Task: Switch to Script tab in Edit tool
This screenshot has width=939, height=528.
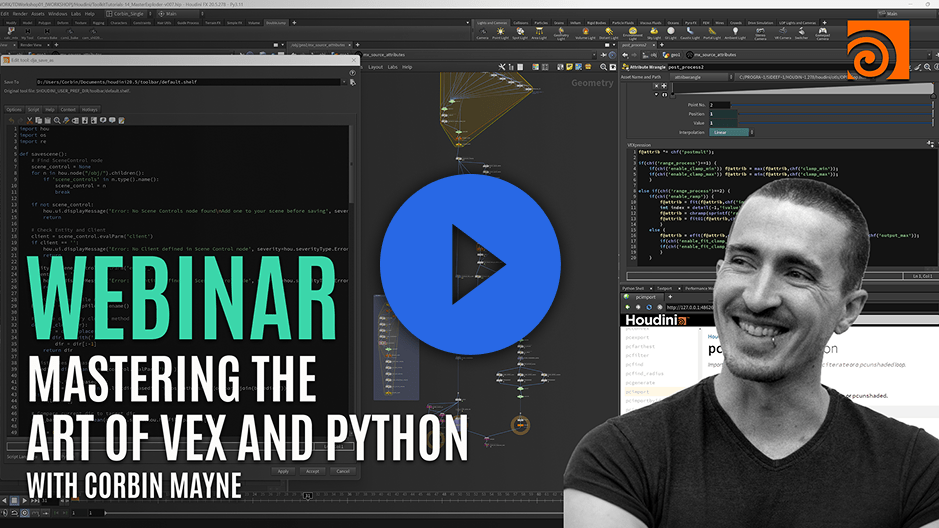Action: pos(33,110)
